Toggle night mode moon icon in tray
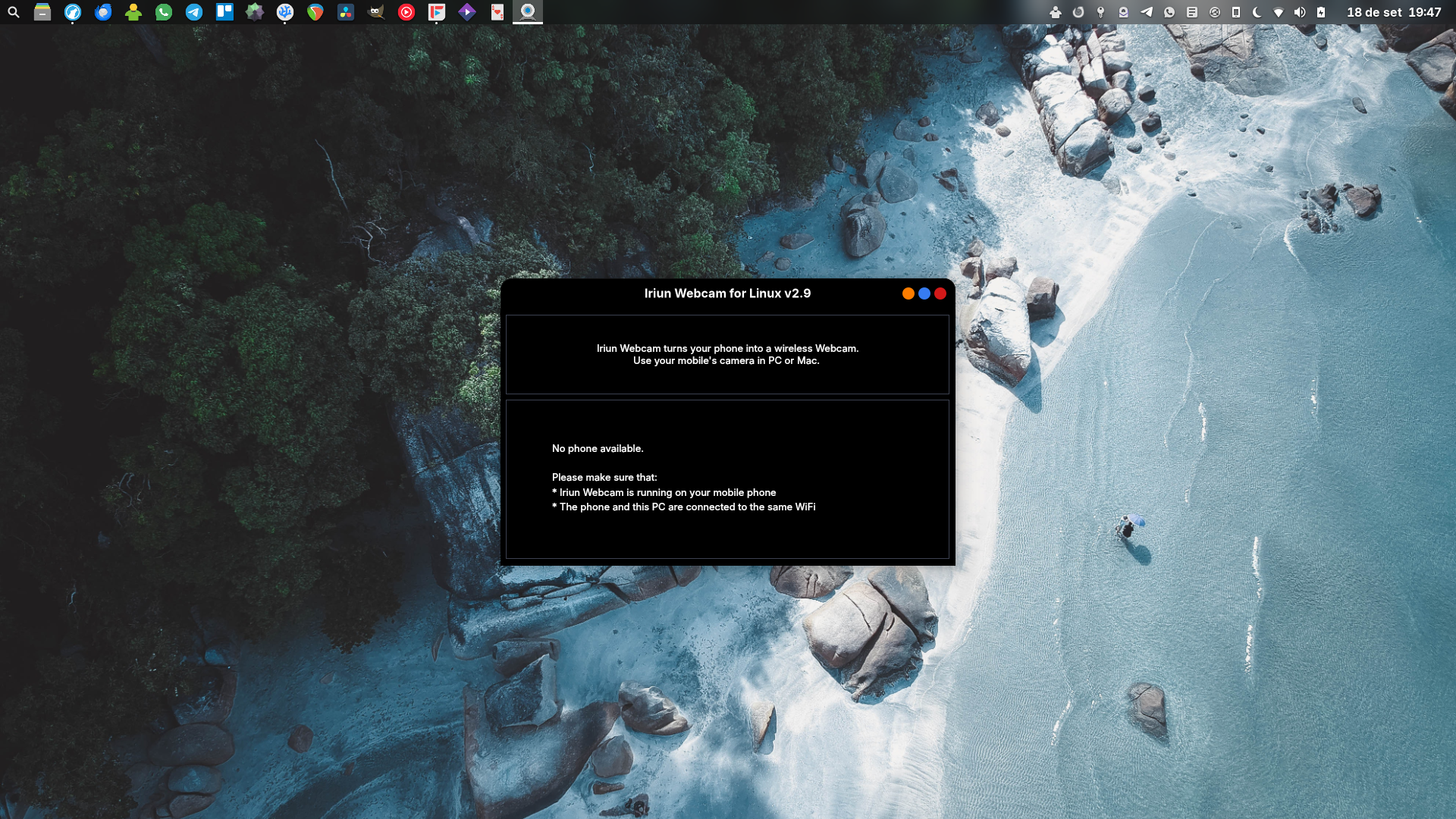The height and width of the screenshot is (819, 1456). click(x=1257, y=12)
